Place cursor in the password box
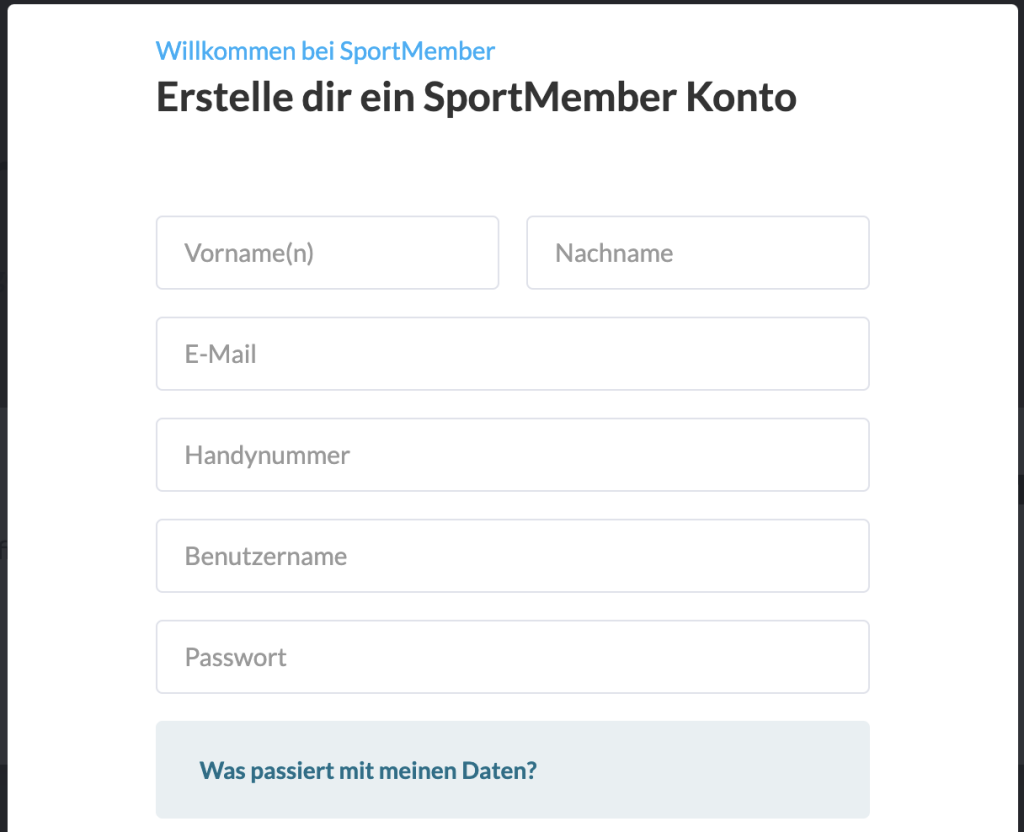 pos(512,657)
